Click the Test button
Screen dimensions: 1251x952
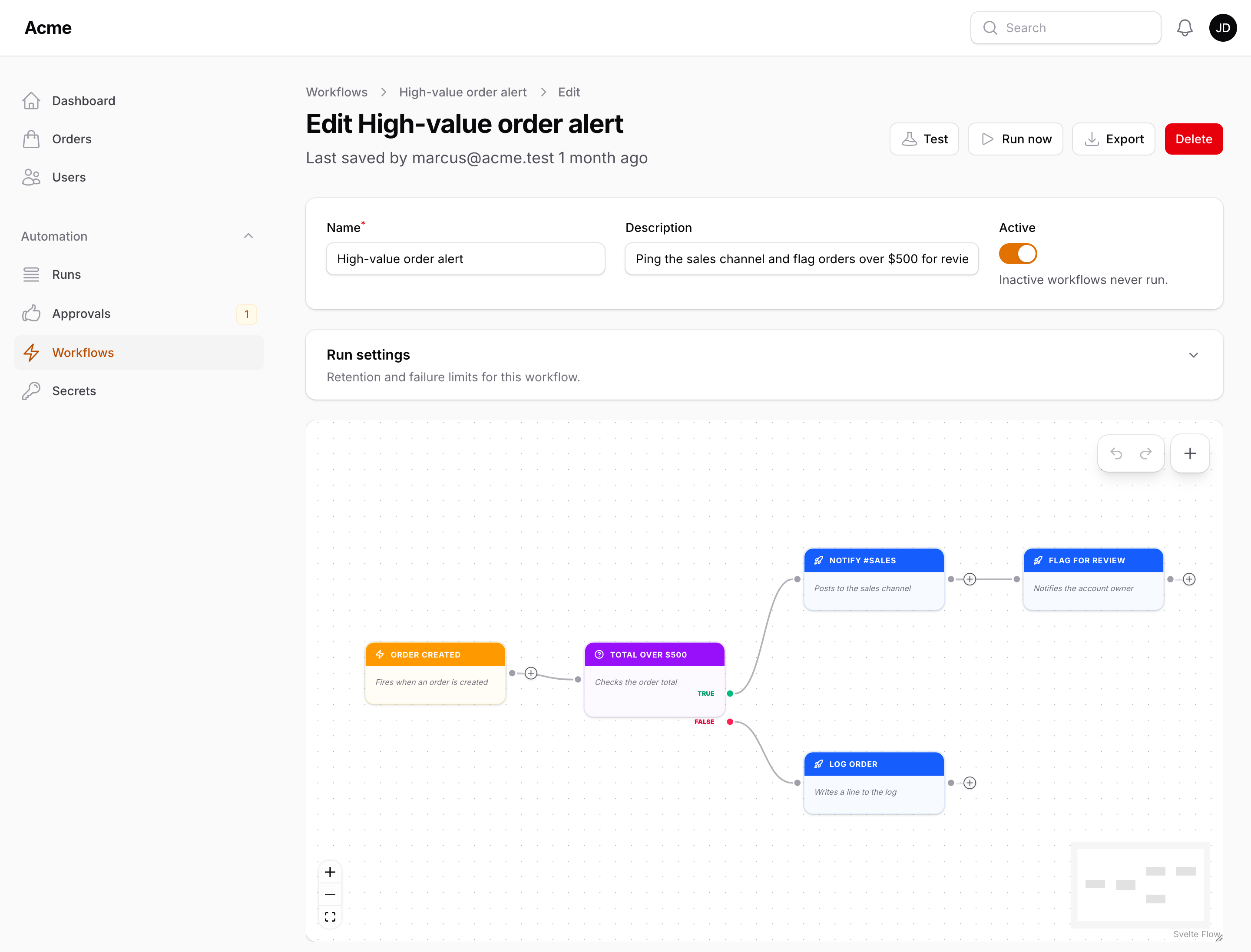(x=924, y=139)
